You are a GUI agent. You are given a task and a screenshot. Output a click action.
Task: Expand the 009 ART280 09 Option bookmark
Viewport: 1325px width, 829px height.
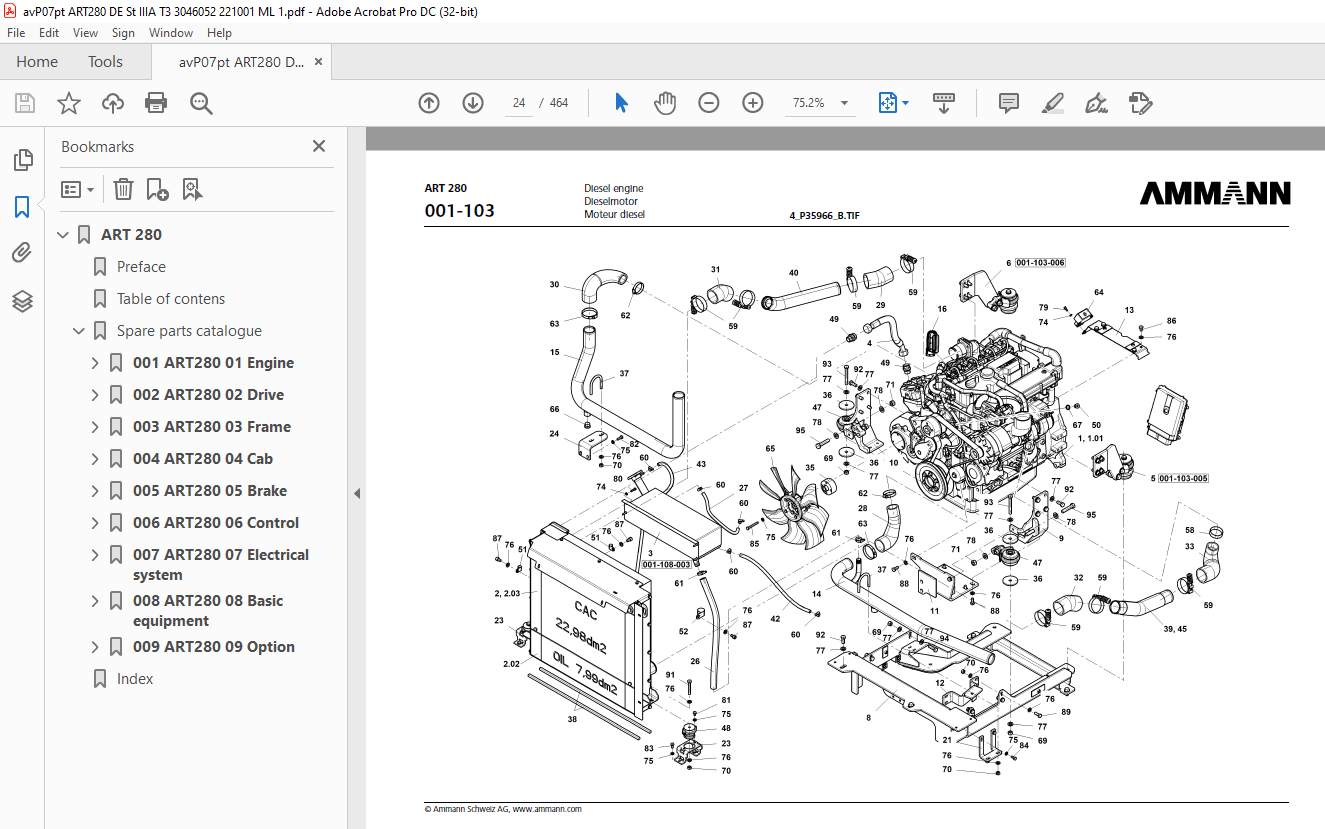pyautogui.click(x=95, y=647)
